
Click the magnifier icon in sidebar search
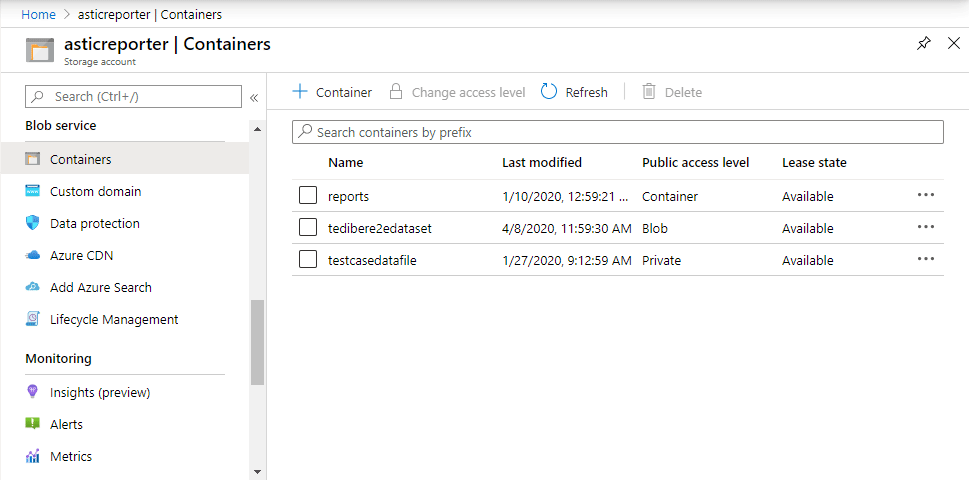pos(38,96)
